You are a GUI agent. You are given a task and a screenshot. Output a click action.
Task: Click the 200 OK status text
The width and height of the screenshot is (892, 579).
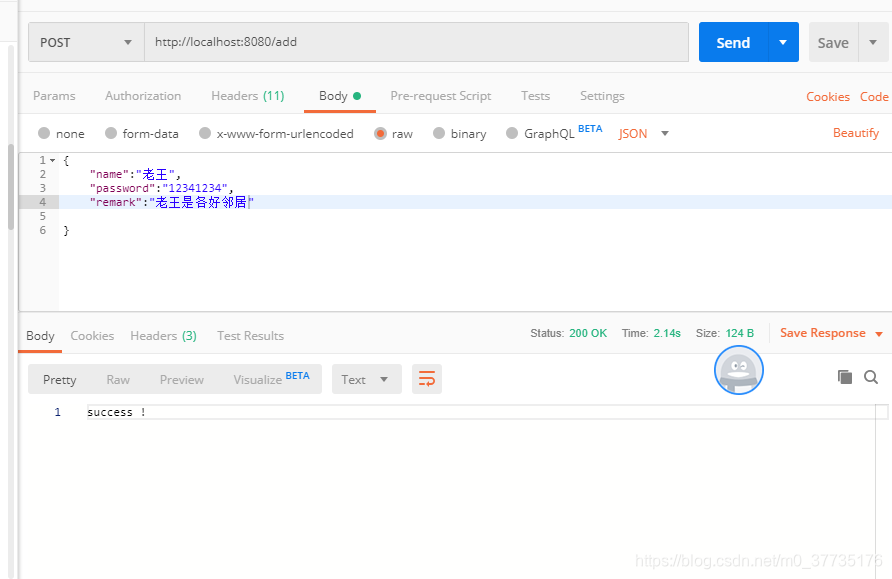(588, 333)
